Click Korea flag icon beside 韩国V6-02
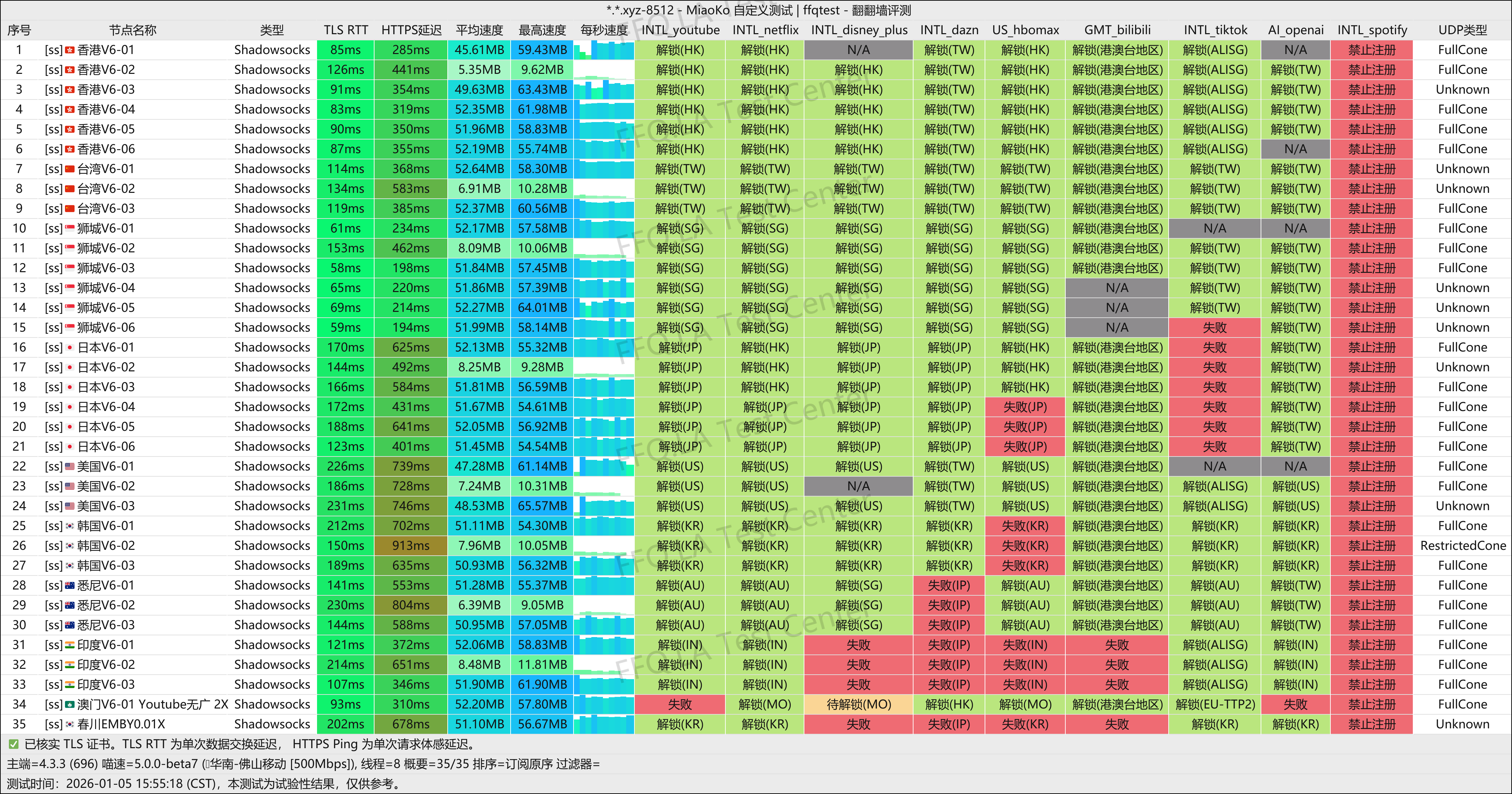The image size is (1512, 794). point(70,546)
